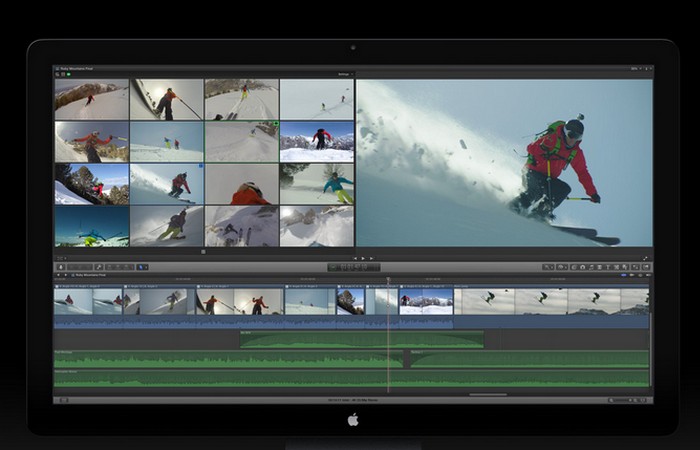Open the angle viewer Settings pop-up menu
The height and width of the screenshot is (450, 700).
[x=343, y=74]
